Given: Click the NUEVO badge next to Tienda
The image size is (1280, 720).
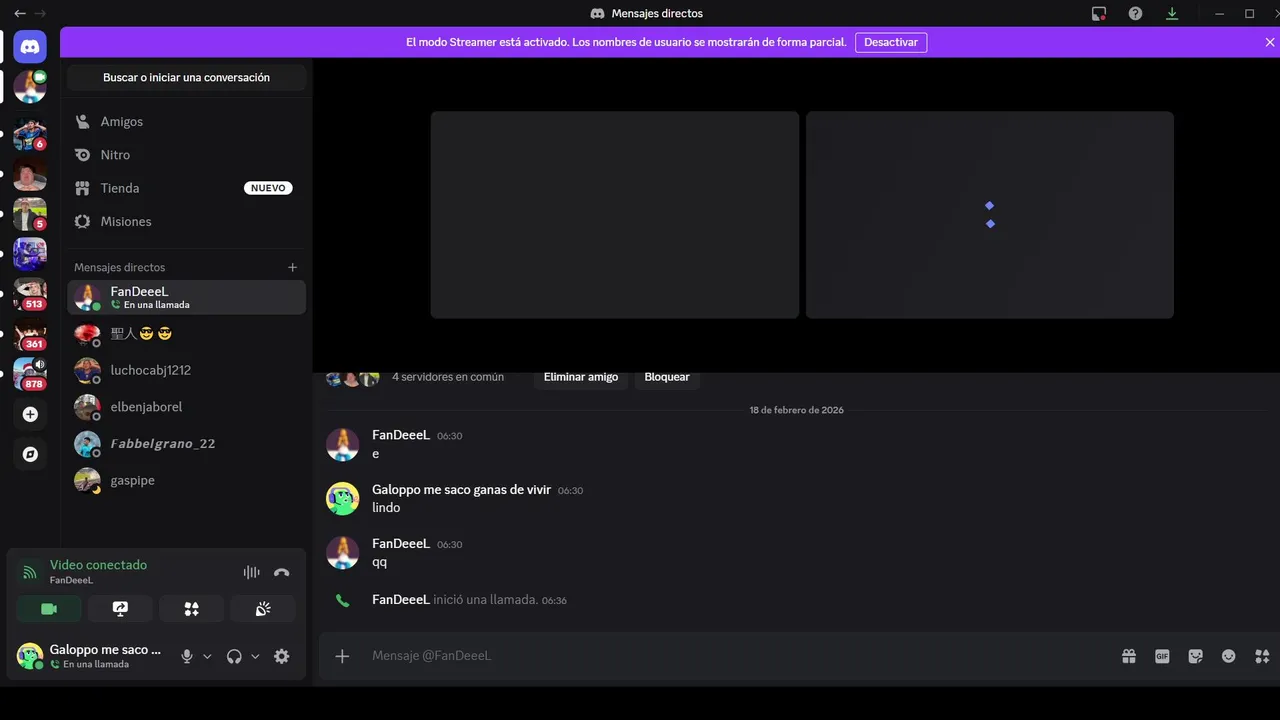Looking at the screenshot, I should pos(268,188).
